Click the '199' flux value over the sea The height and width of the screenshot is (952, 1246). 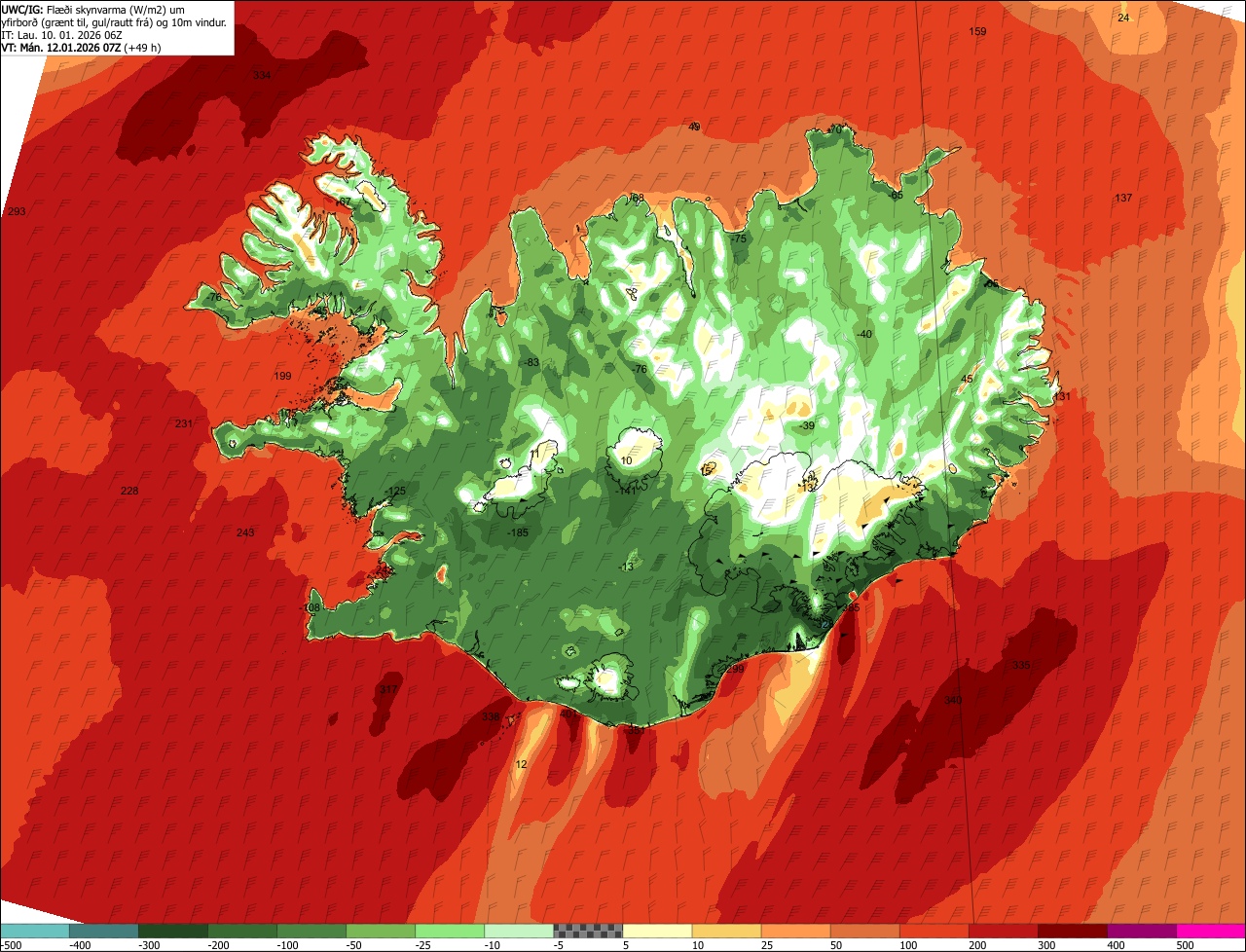283,376
